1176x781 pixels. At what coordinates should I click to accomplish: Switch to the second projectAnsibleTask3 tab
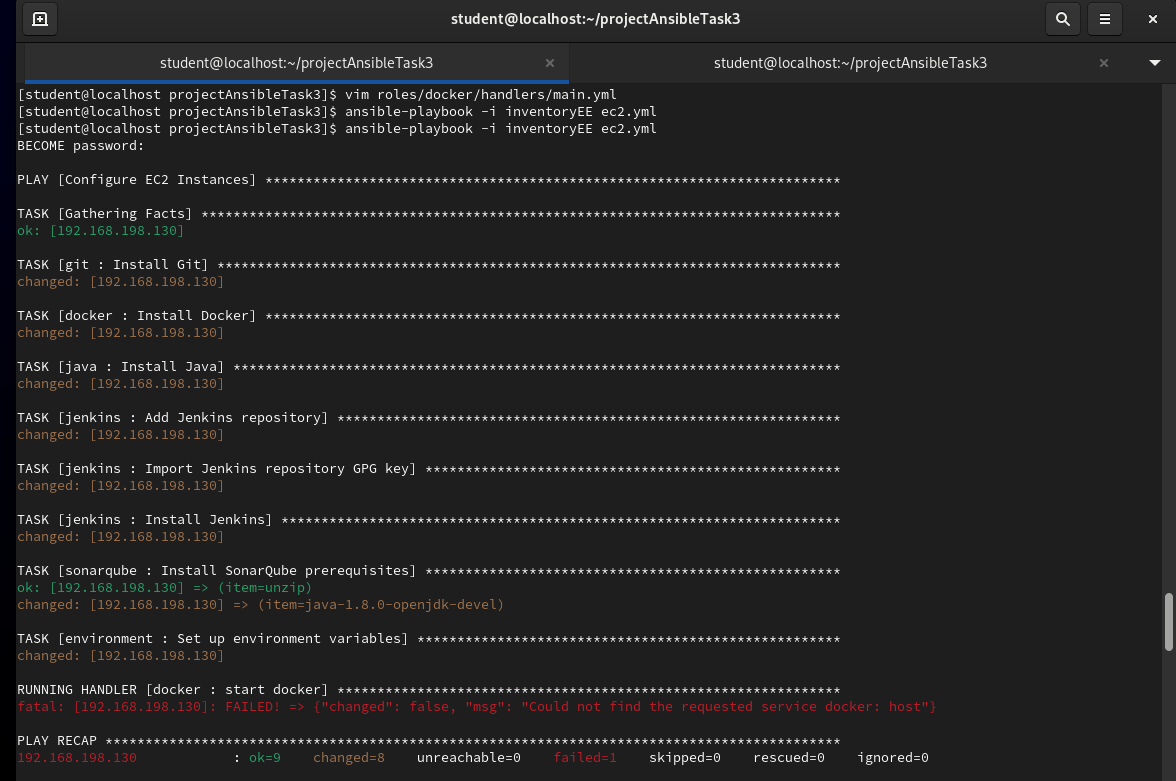850,63
